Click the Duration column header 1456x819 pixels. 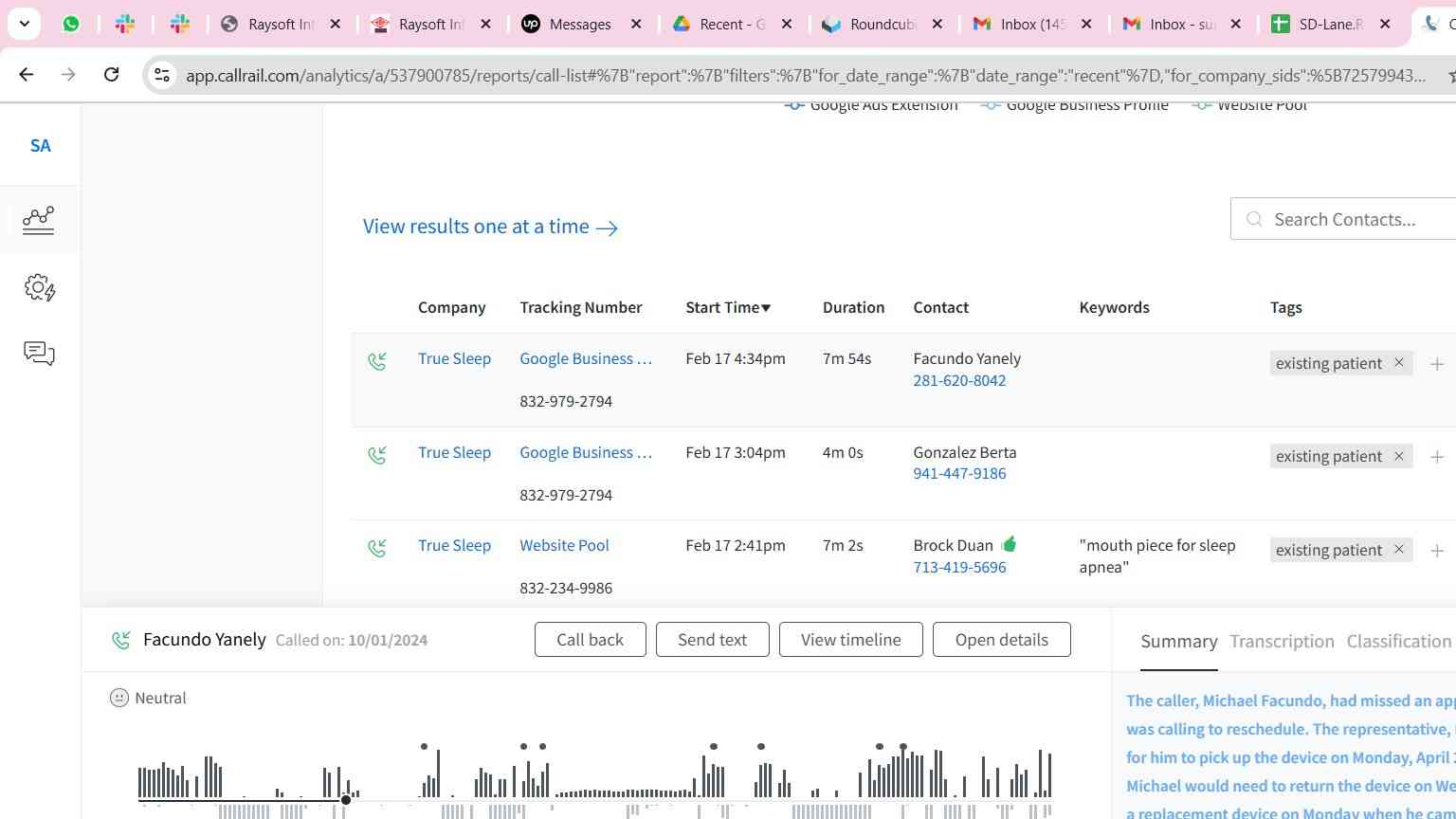[x=853, y=308]
